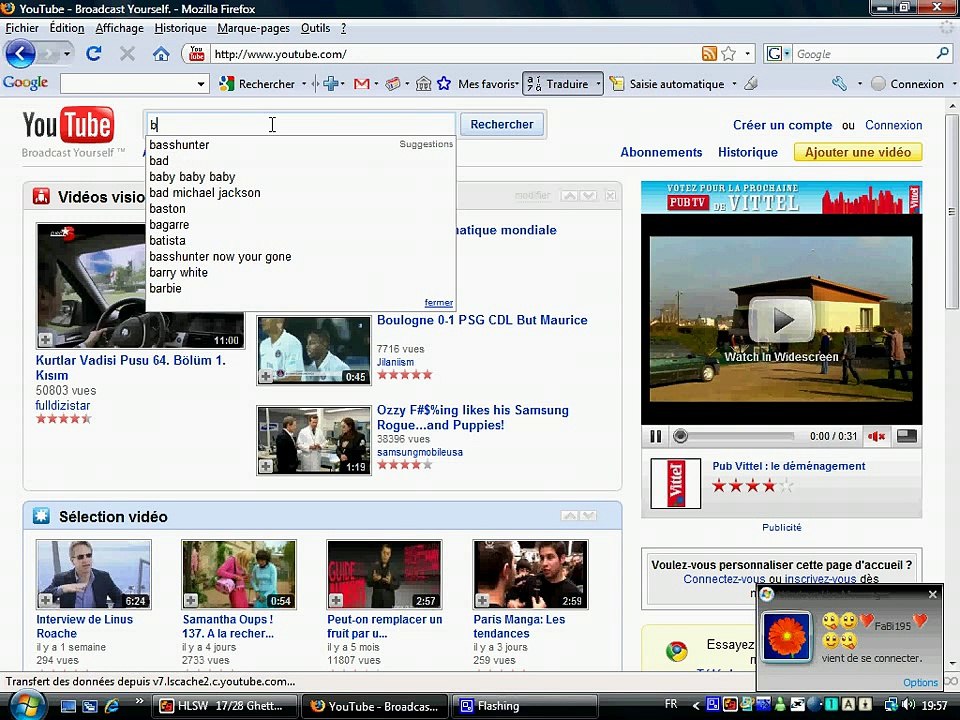Click the YouTube logo
The height and width of the screenshot is (720, 960).
68,126
